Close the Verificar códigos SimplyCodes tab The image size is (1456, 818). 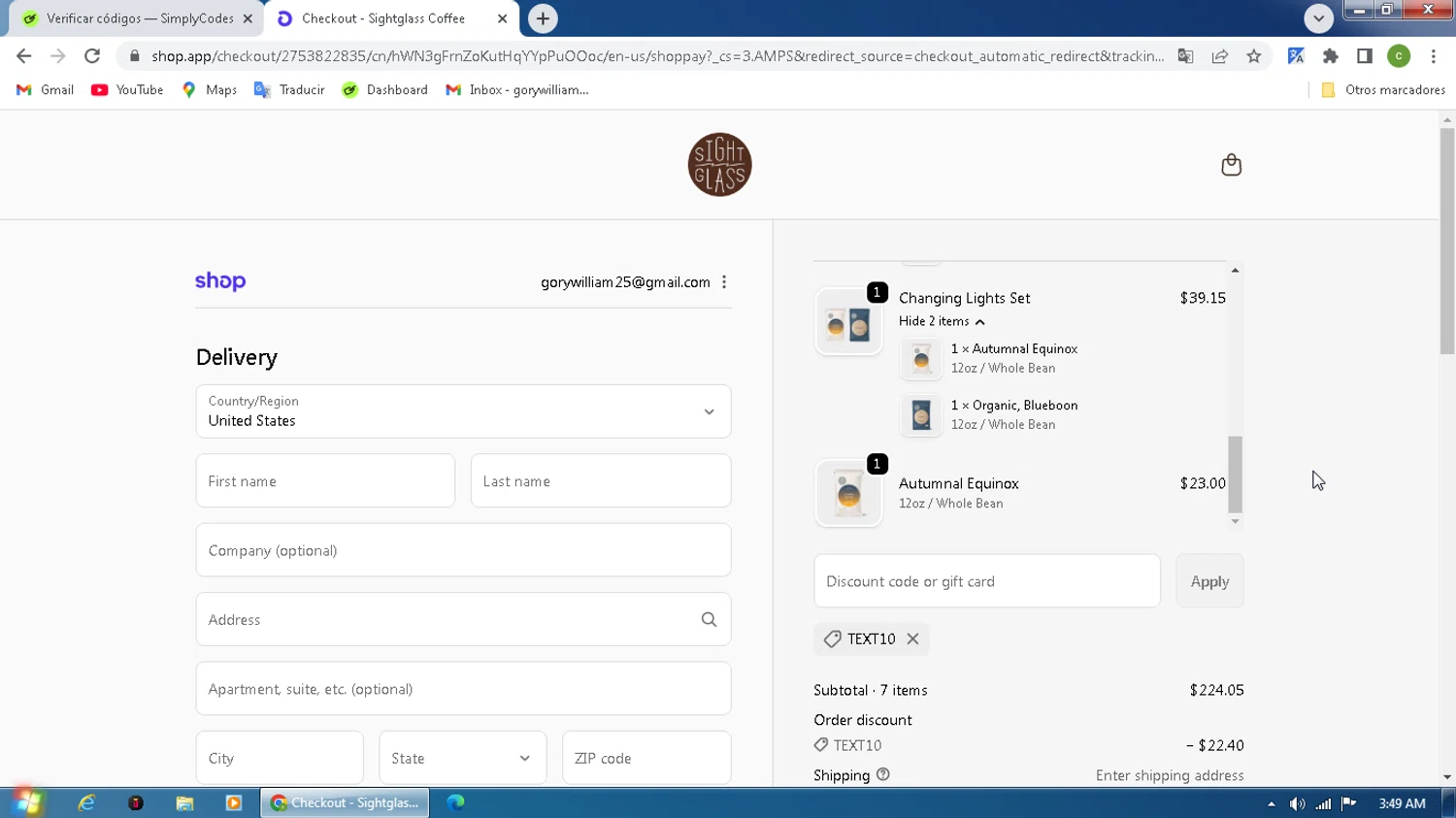click(248, 18)
